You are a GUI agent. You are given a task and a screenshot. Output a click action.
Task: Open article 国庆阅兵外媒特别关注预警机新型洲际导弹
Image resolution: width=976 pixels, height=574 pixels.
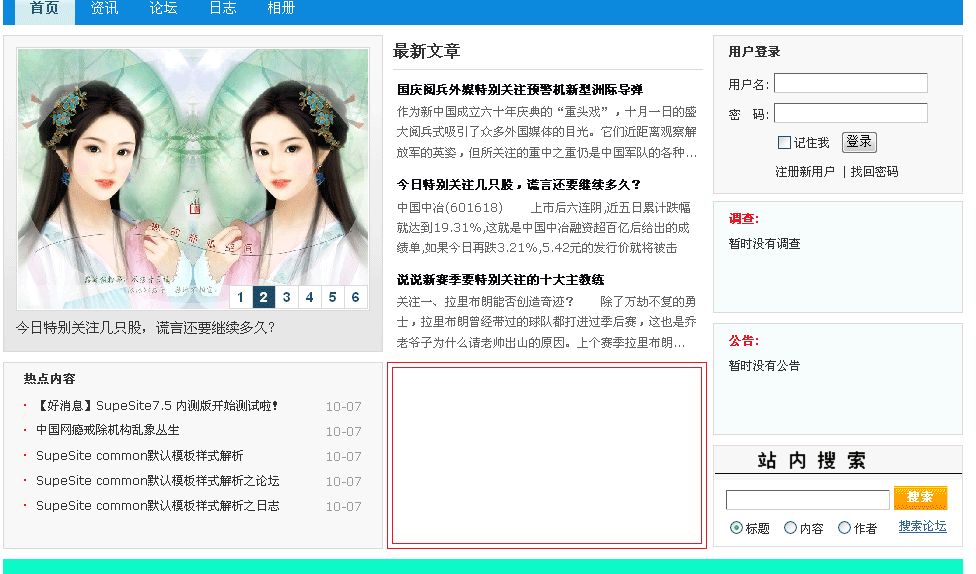(x=520, y=90)
